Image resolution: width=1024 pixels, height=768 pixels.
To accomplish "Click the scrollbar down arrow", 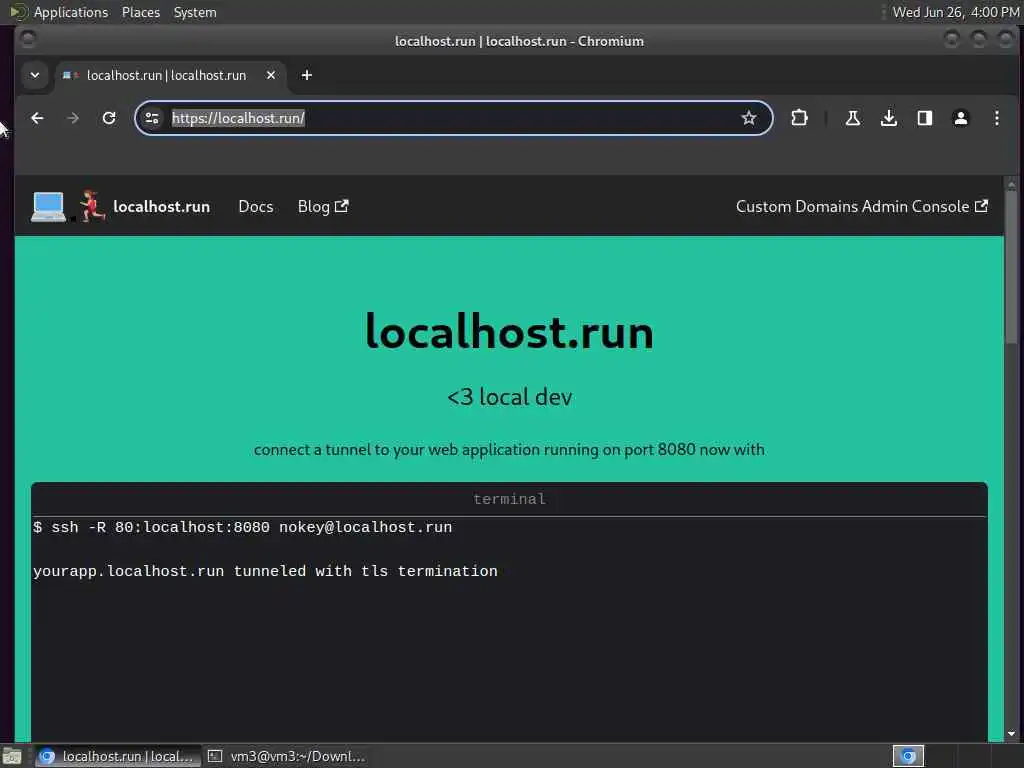I will point(1011,733).
